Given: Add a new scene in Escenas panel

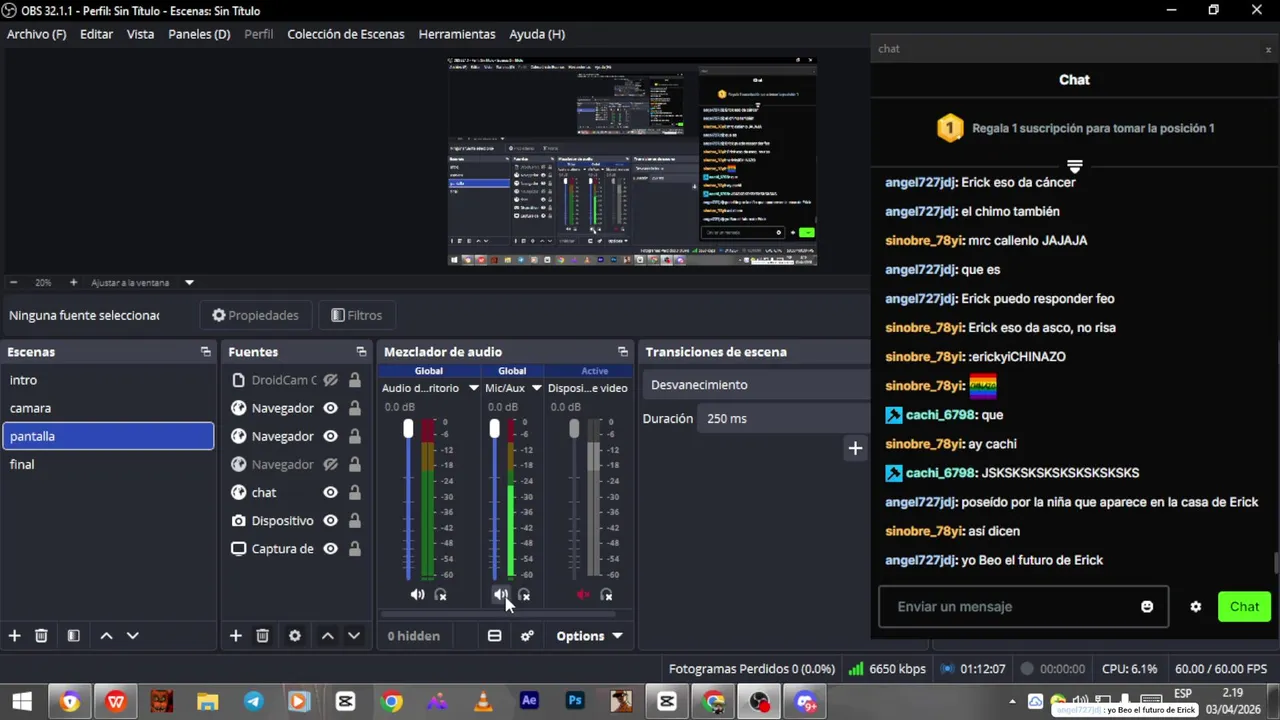Looking at the screenshot, I should coord(14,636).
